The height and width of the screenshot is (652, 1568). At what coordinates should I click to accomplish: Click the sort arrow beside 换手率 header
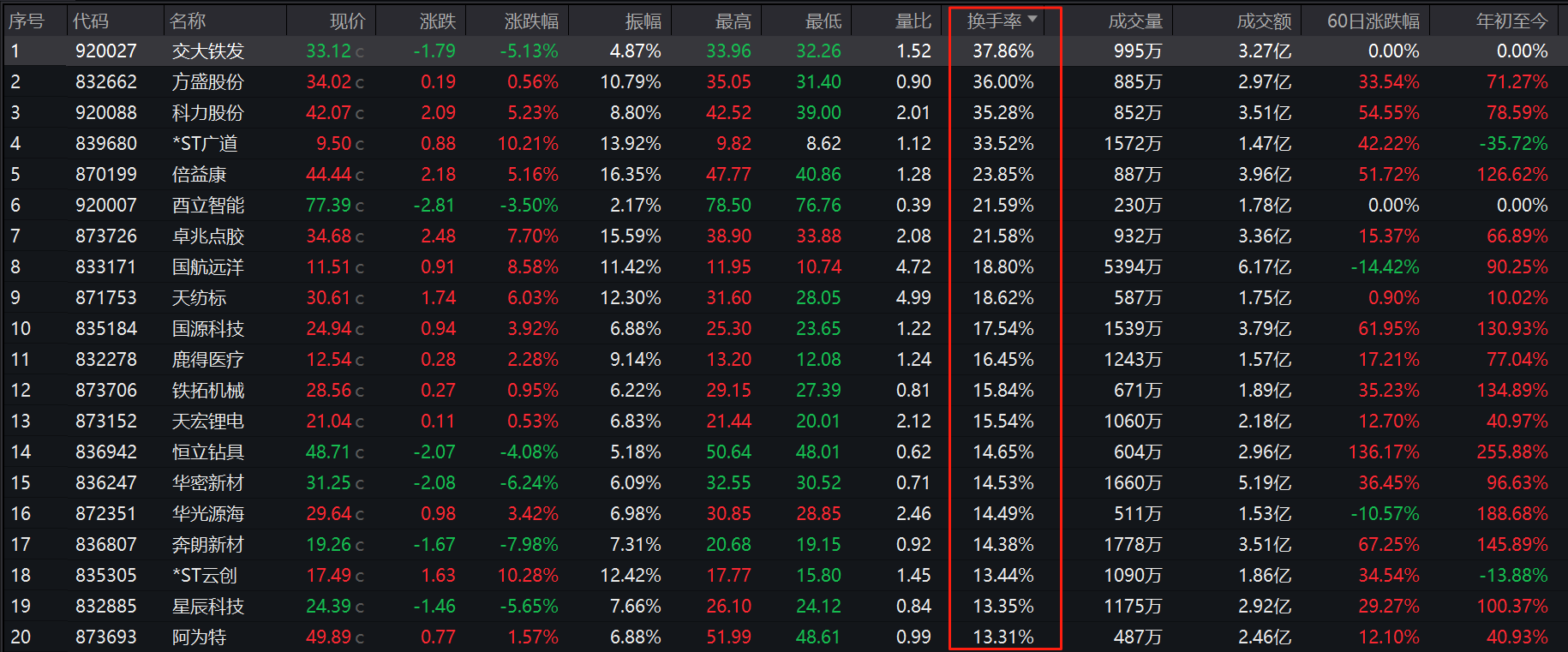tap(1032, 19)
